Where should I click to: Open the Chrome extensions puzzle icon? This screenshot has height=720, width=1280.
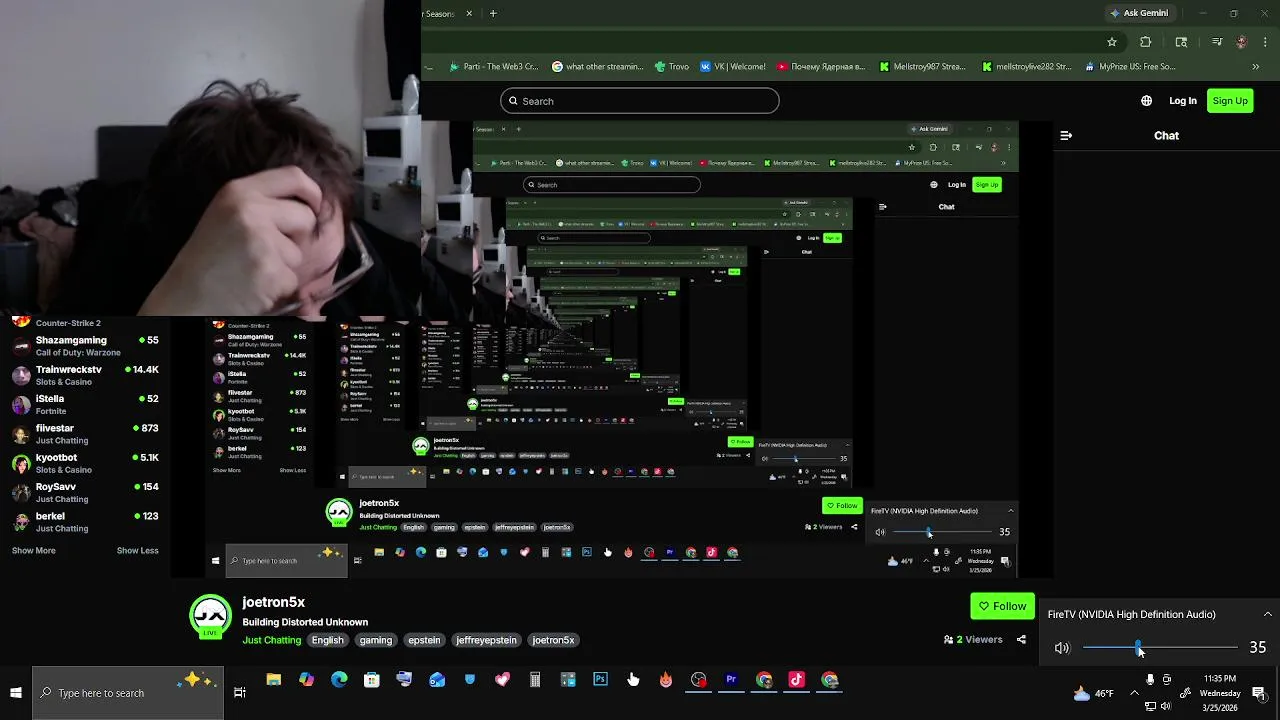[x=1146, y=42]
